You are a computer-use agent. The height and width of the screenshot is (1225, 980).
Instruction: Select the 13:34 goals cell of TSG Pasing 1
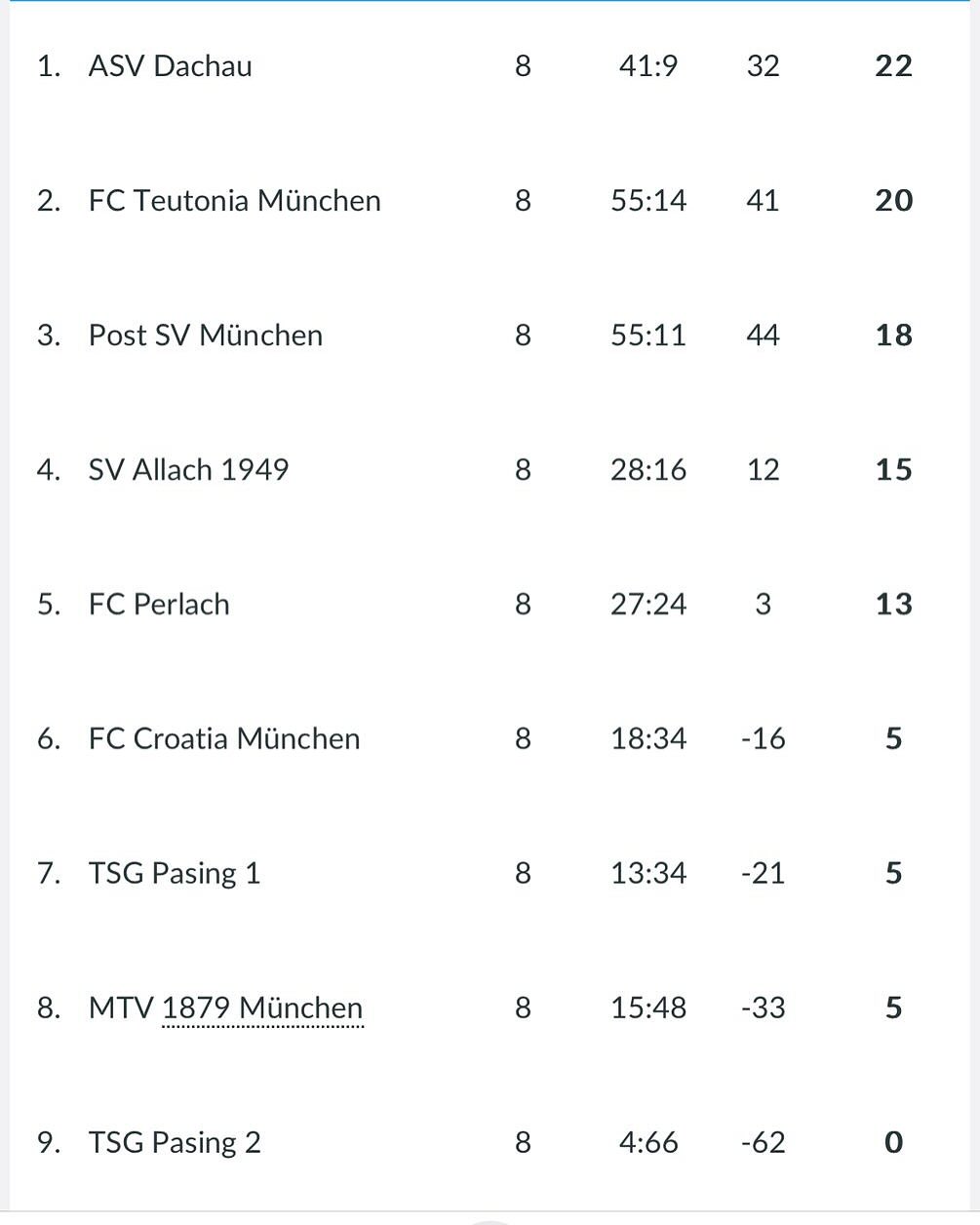pyautogui.click(x=648, y=874)
